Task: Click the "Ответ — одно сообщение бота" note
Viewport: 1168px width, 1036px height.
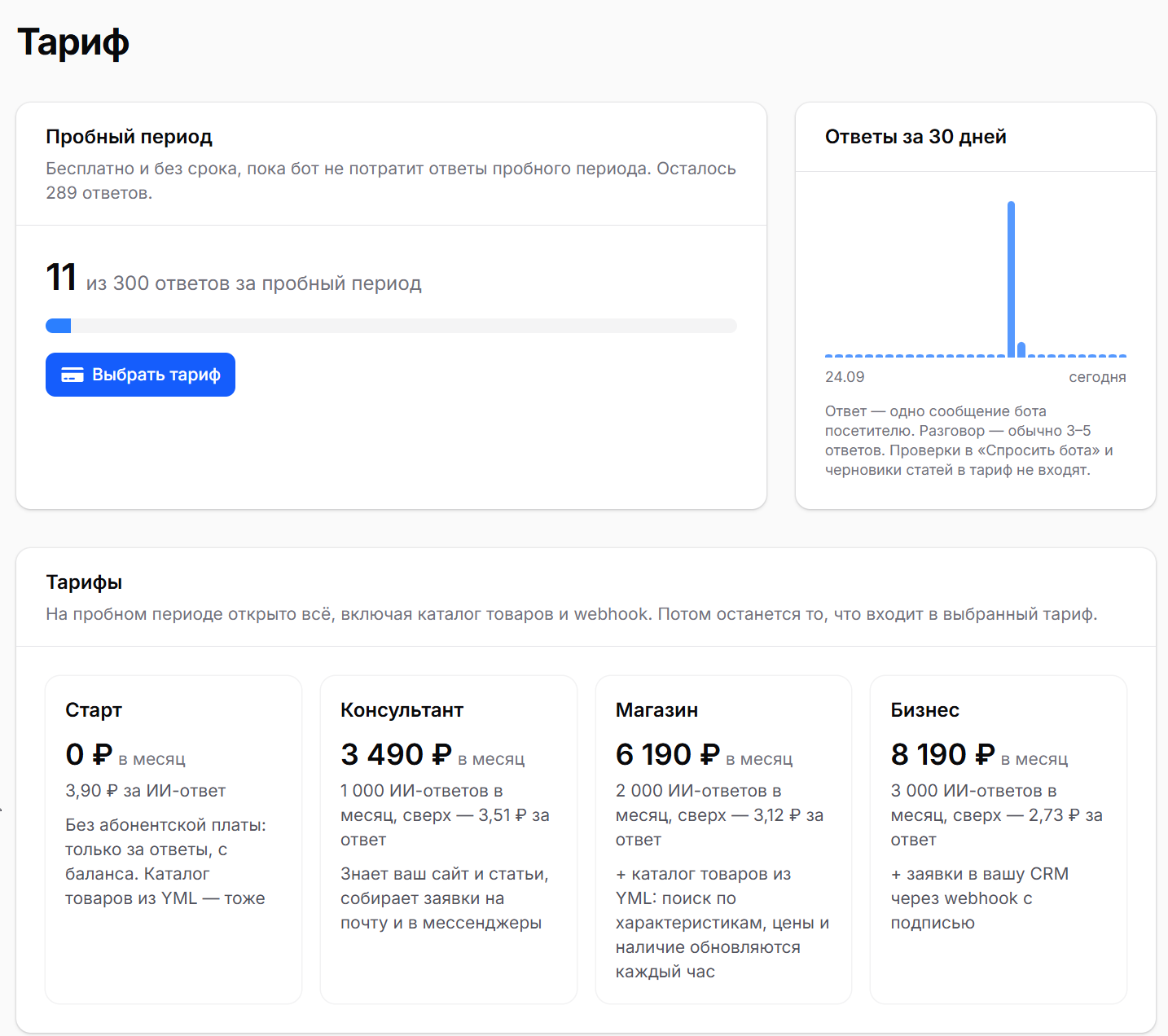Action: [x=969, y=441]
